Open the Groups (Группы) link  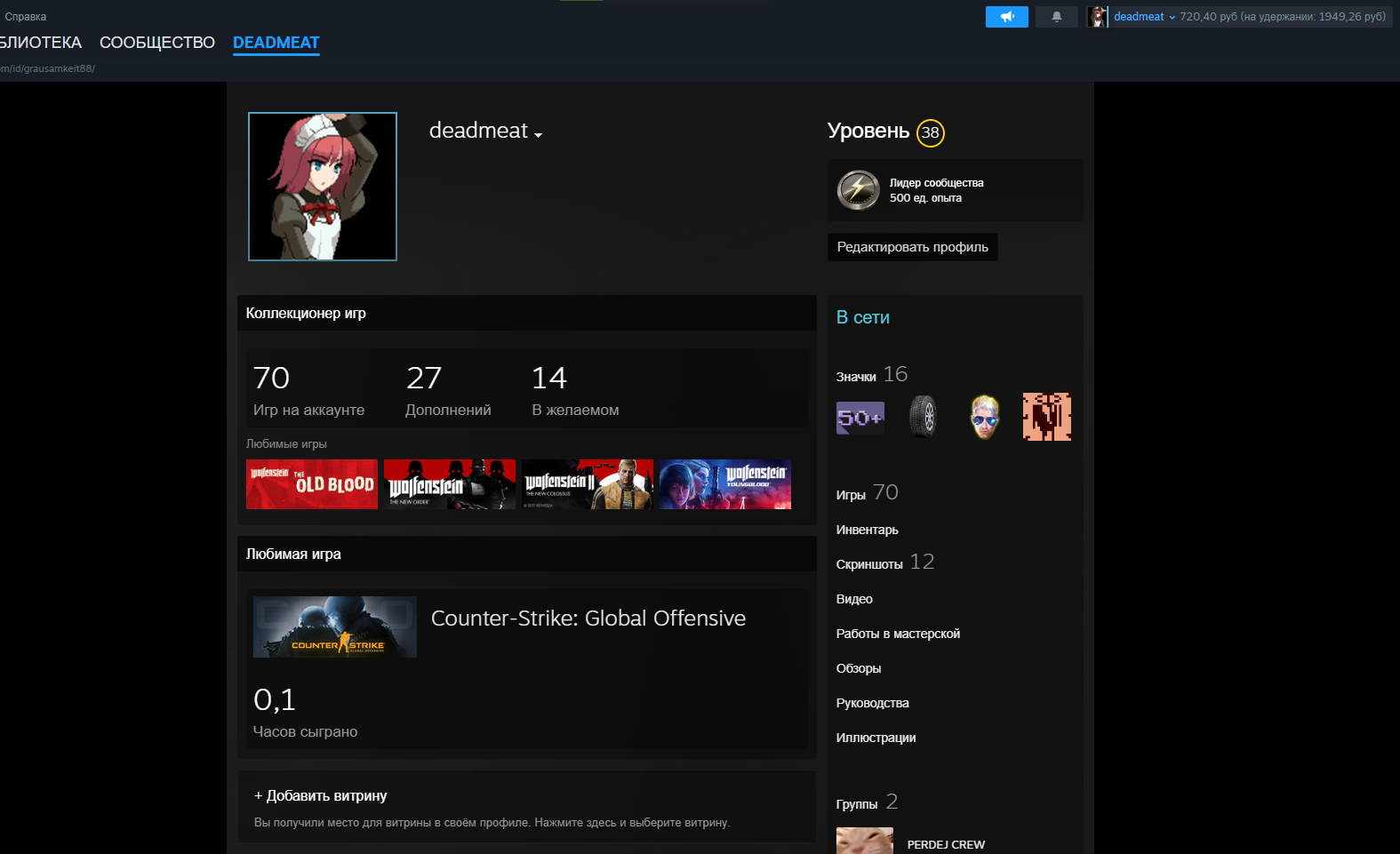tap(857, 804)
